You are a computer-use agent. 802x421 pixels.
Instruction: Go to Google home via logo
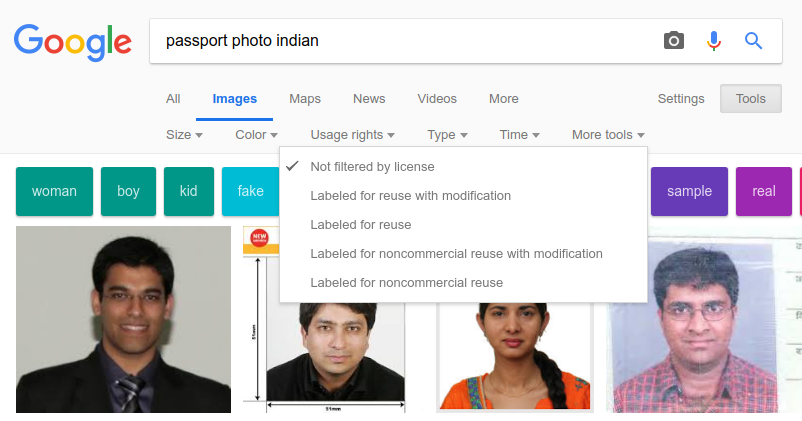tap(73, 41)
